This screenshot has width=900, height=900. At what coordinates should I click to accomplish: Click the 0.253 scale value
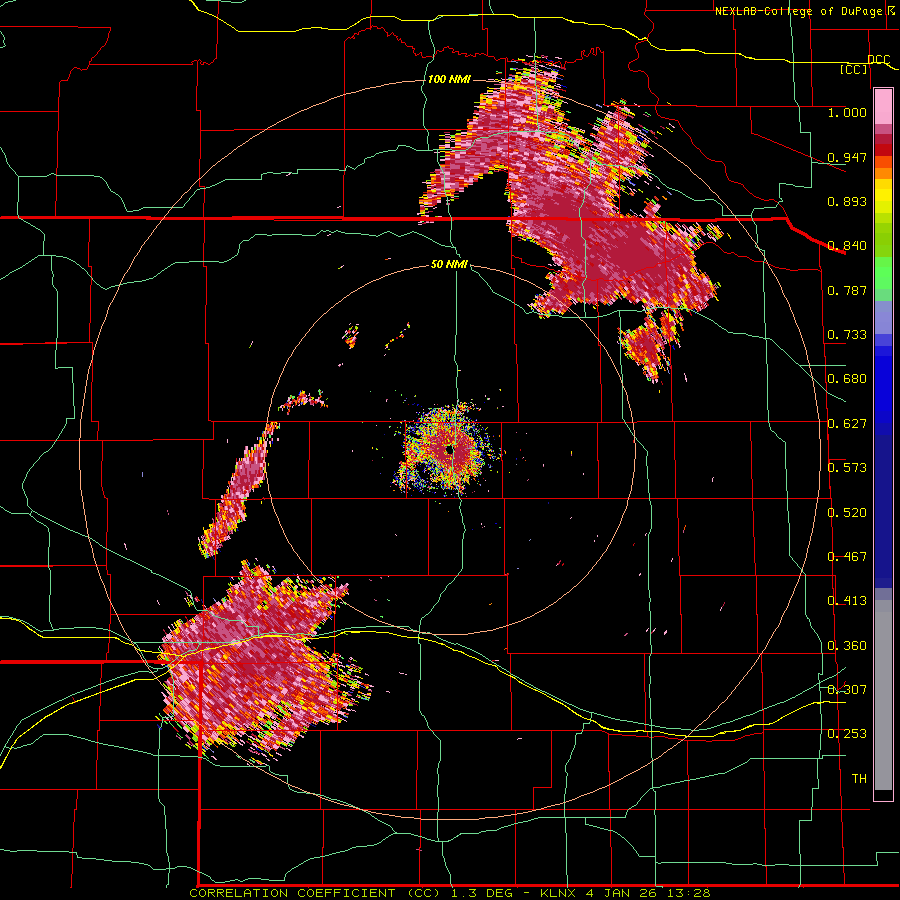click(847, 734)
